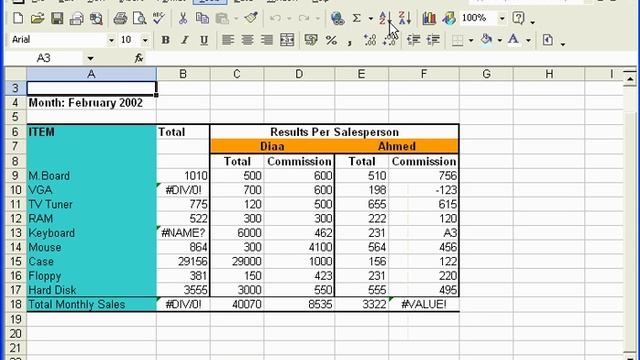Expand the Fill Color palette arrow
Viewport: 640px width, 360px height.
(x=500, y=40)
